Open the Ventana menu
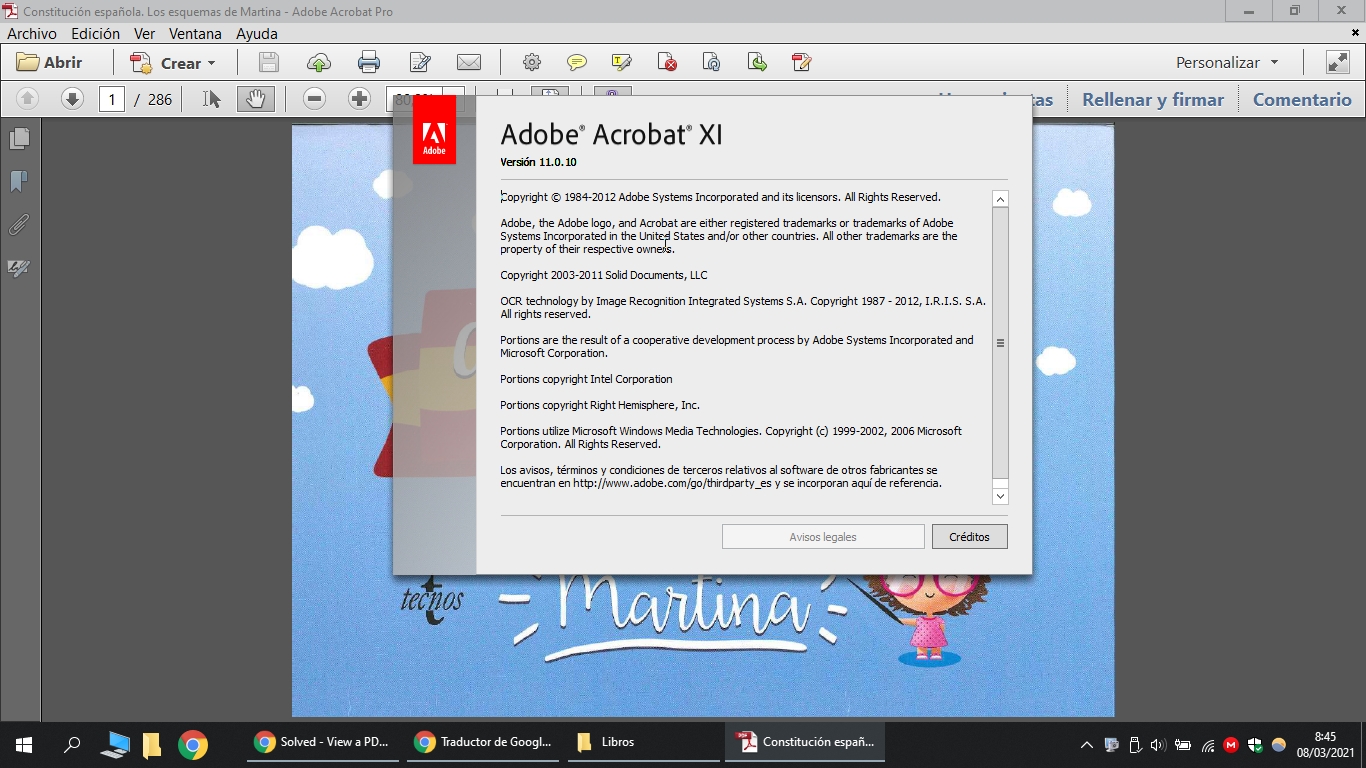 pos(195,33)
